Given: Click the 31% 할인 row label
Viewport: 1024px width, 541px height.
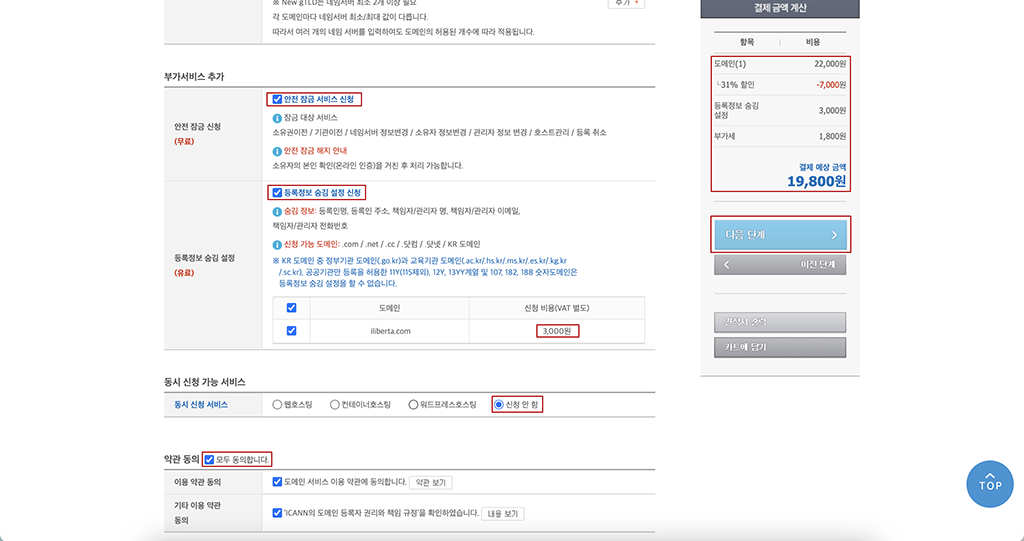Looking at the screenshot, I should tap(737, 85).
